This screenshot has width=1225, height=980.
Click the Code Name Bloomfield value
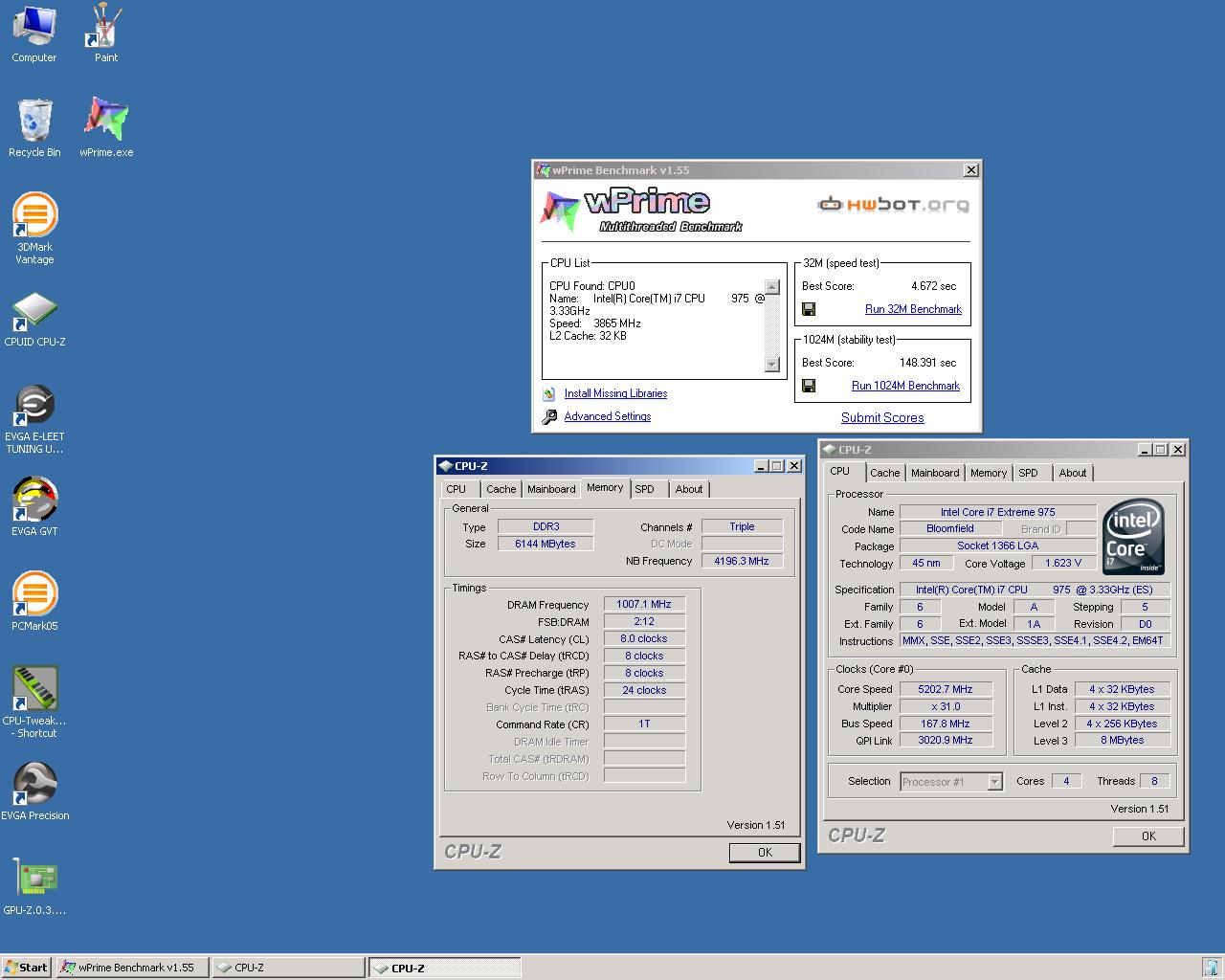point(950,529)
